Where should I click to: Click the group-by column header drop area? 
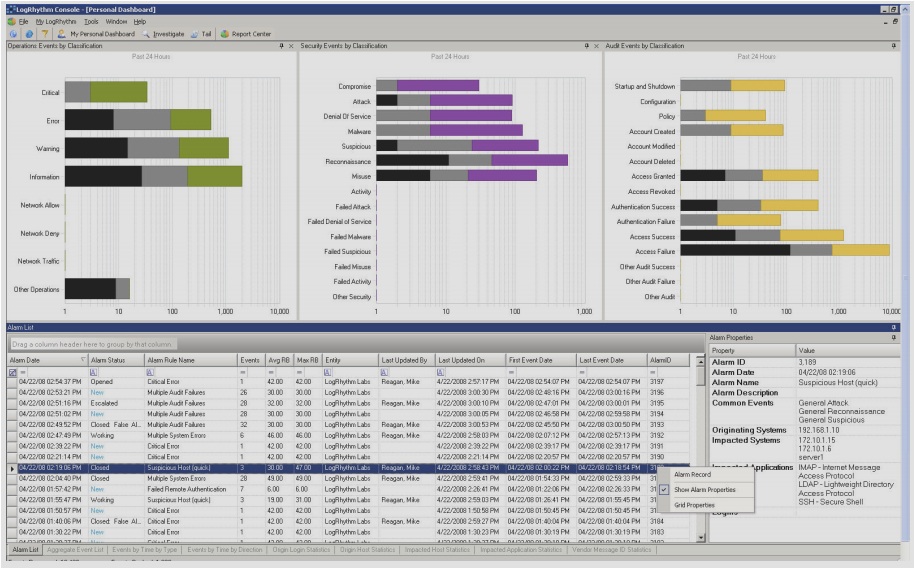(92, 344)
